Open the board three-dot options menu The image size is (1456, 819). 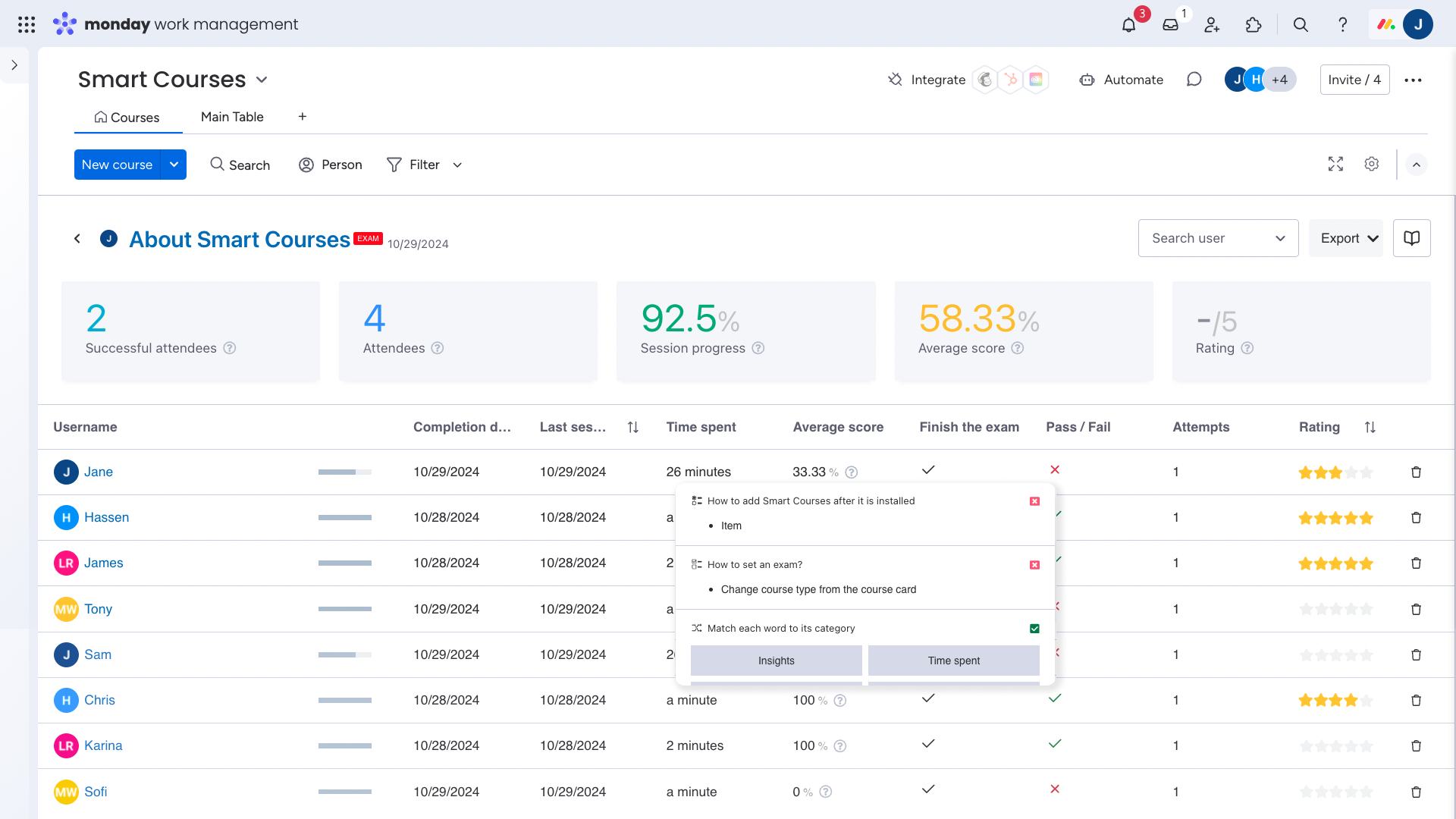pos(1413,80)
